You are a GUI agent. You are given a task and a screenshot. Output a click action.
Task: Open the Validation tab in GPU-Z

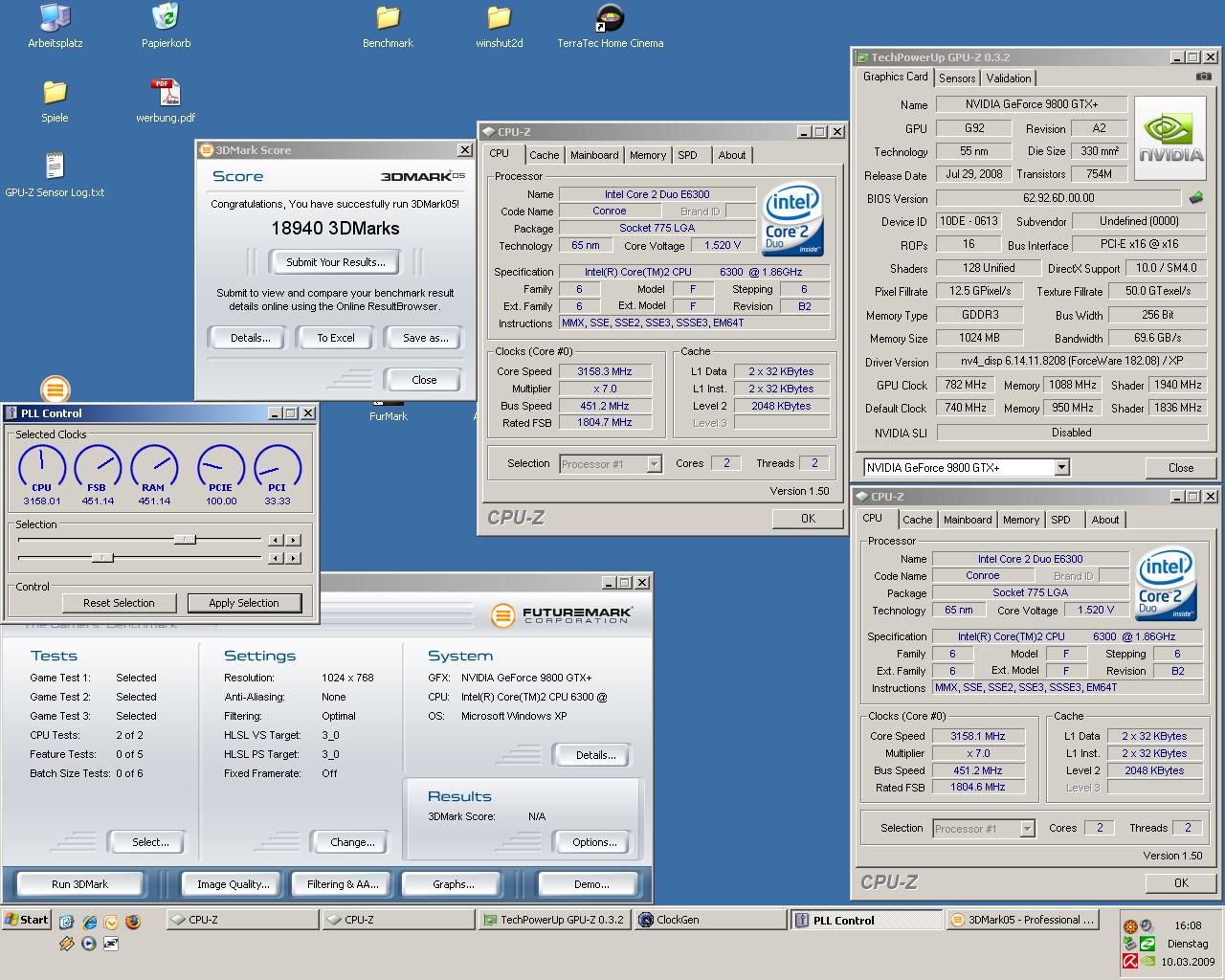[1009, 78]
